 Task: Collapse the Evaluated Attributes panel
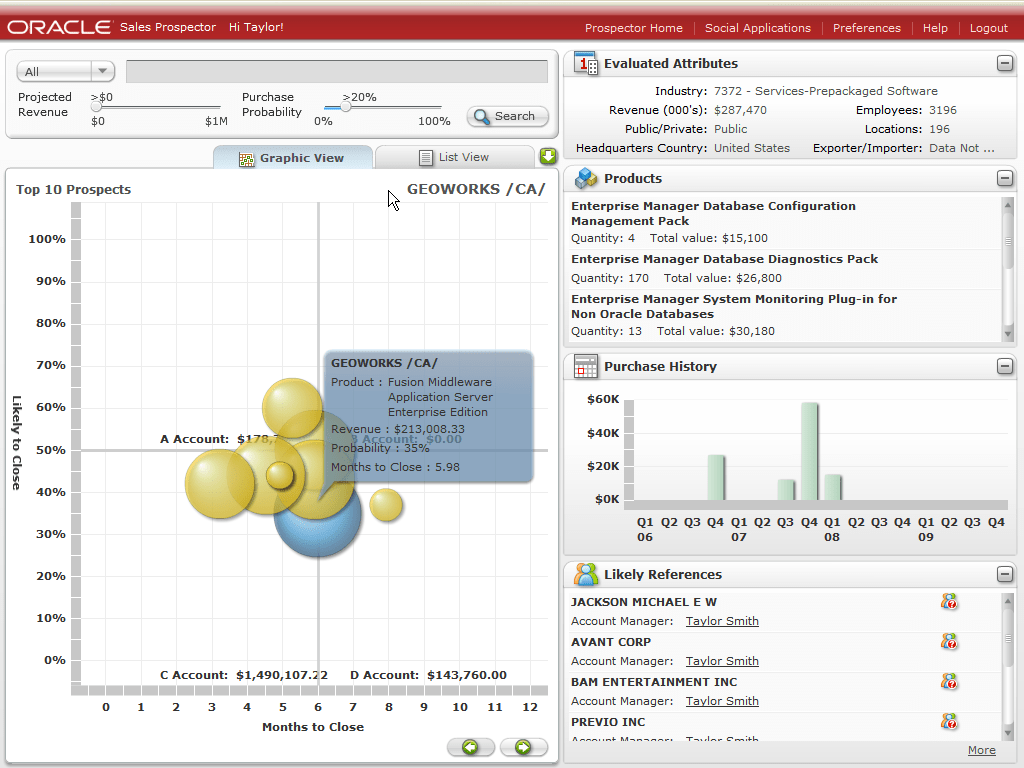coord(1005,62)
